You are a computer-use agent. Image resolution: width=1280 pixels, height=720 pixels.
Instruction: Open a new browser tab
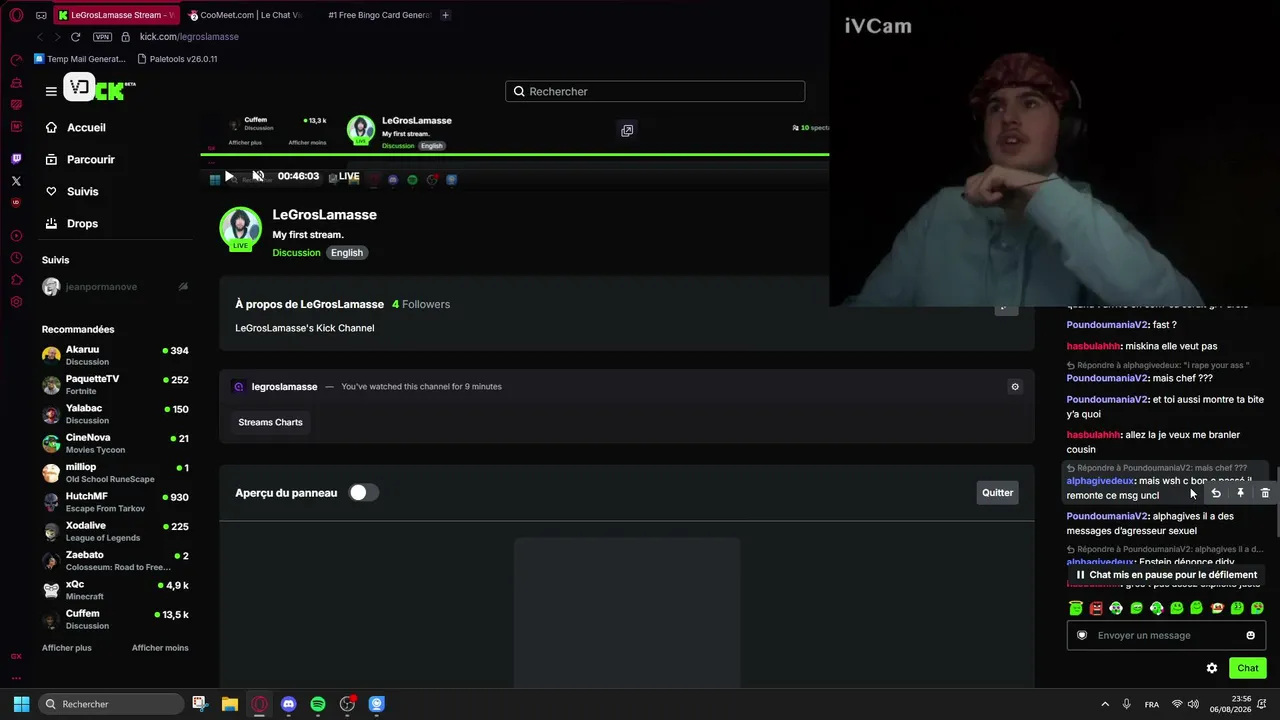point(445,15)
